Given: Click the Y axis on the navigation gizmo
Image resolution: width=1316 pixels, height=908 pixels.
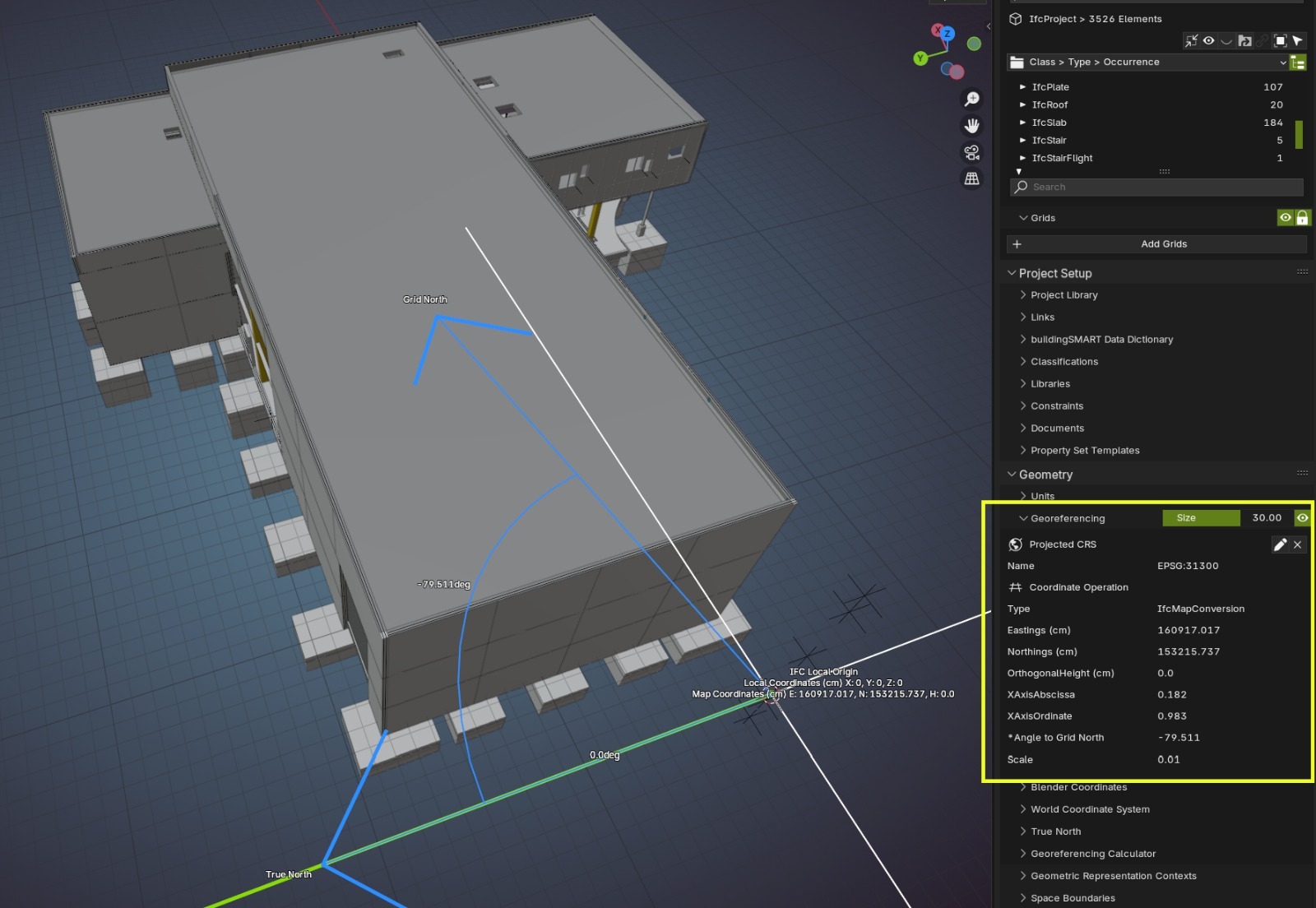Looking at the screenshot, I should coord(920,58).
